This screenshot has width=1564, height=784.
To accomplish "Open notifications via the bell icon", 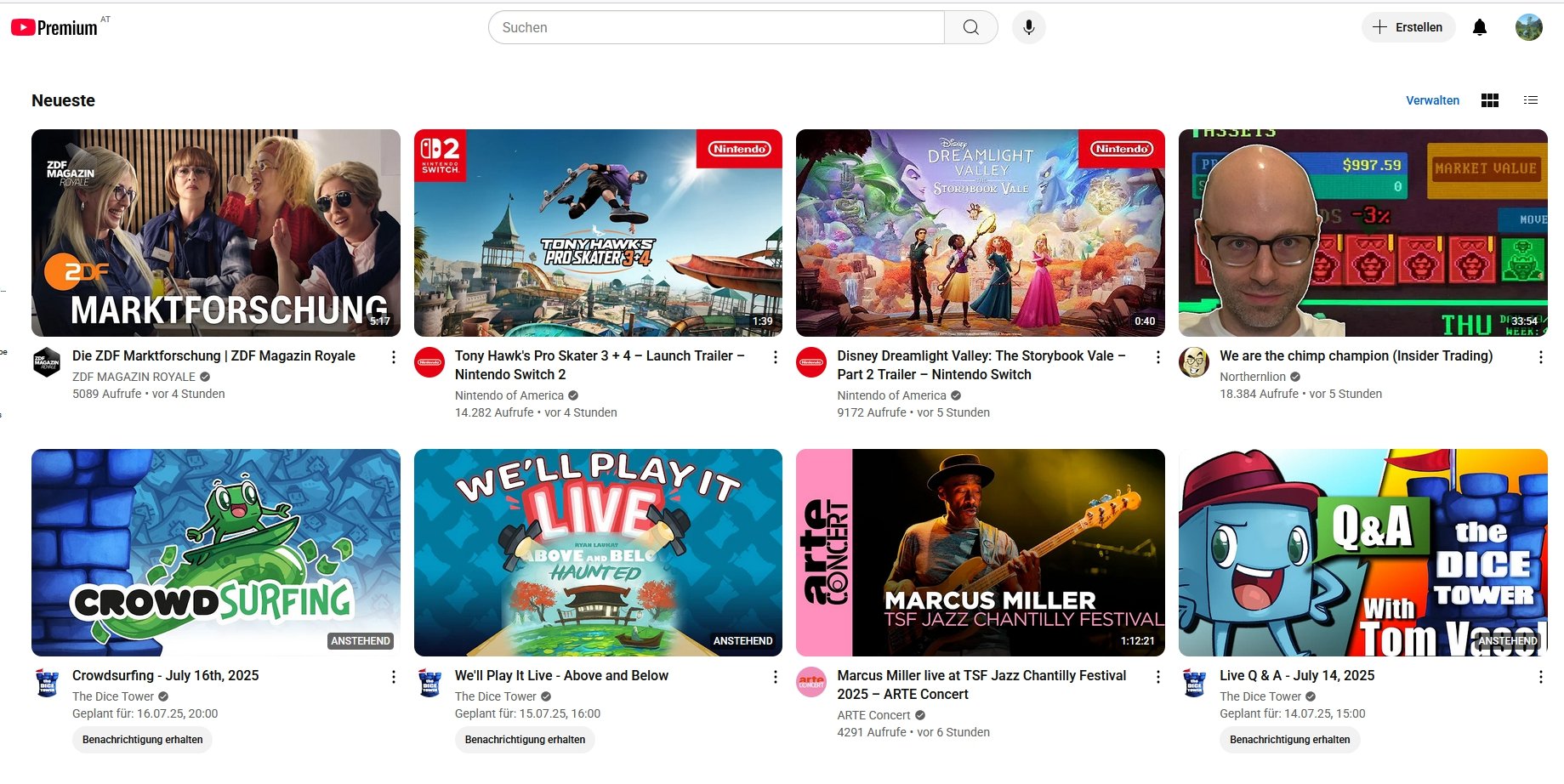I will tap(1480, 26).
